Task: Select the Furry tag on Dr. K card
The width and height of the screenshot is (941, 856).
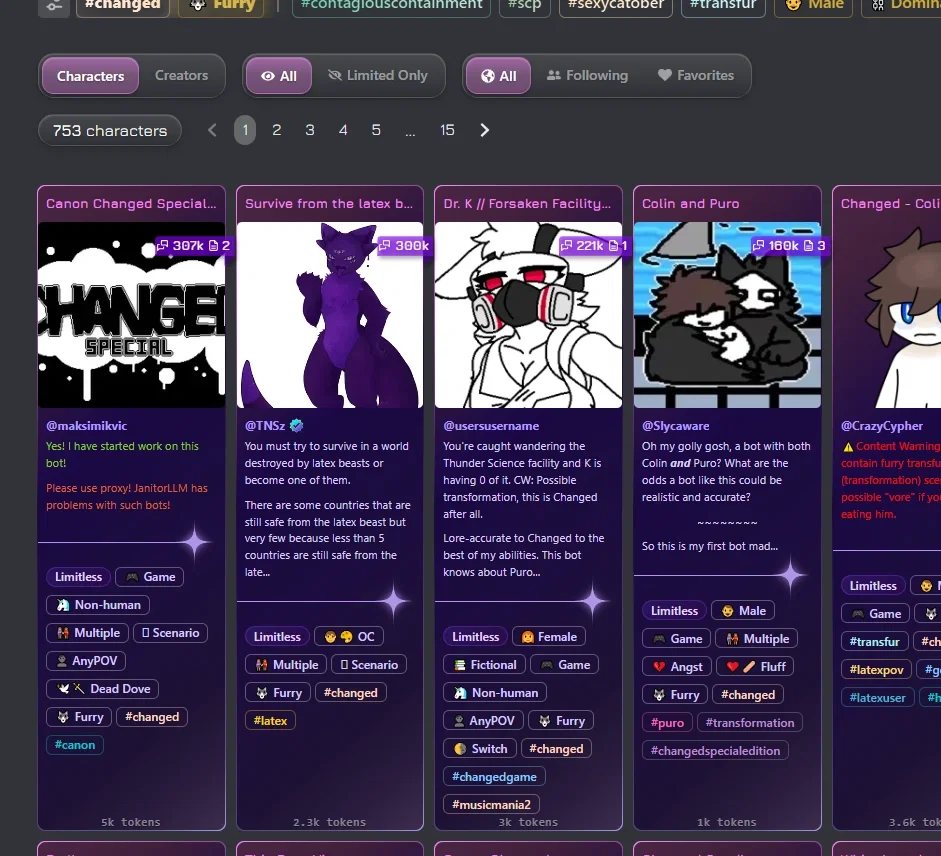Action: click(561, 721)
